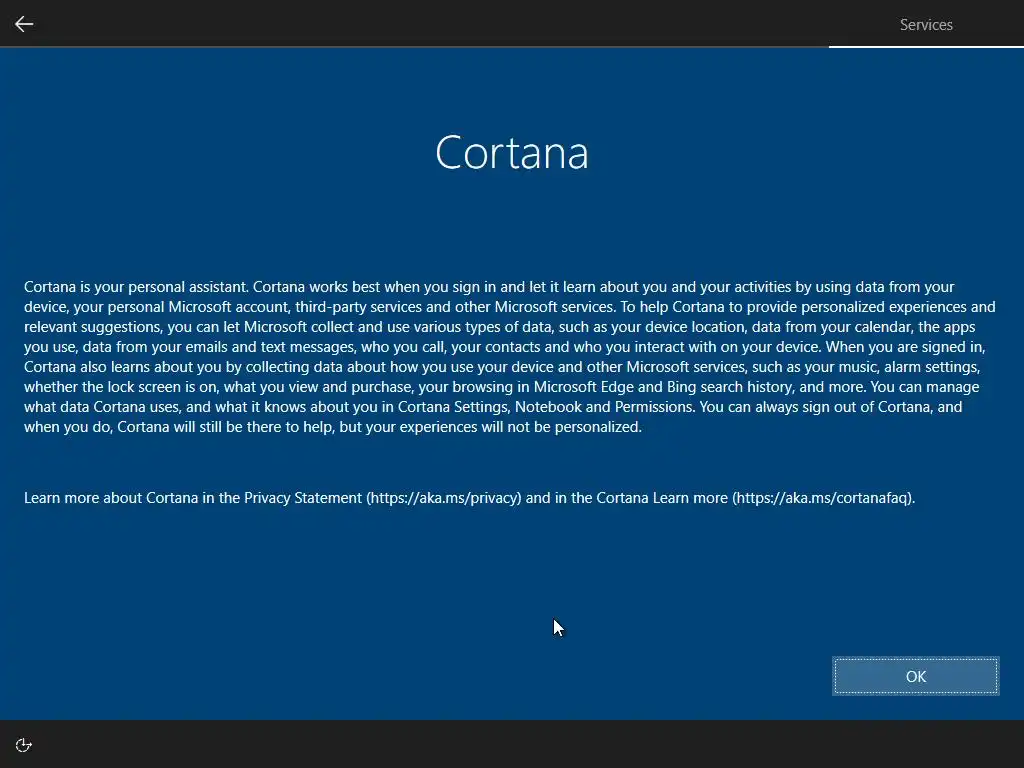Viewport: 1024px width, 768px height.
Task: Select the Services tab
Action: click(925, 25)
